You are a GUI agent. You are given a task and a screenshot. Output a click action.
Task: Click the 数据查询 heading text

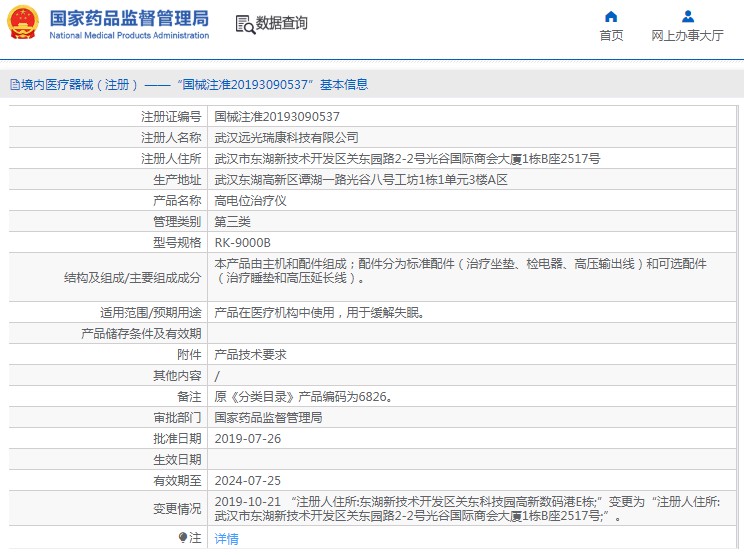pyautogui.click(x=282, y=23)
